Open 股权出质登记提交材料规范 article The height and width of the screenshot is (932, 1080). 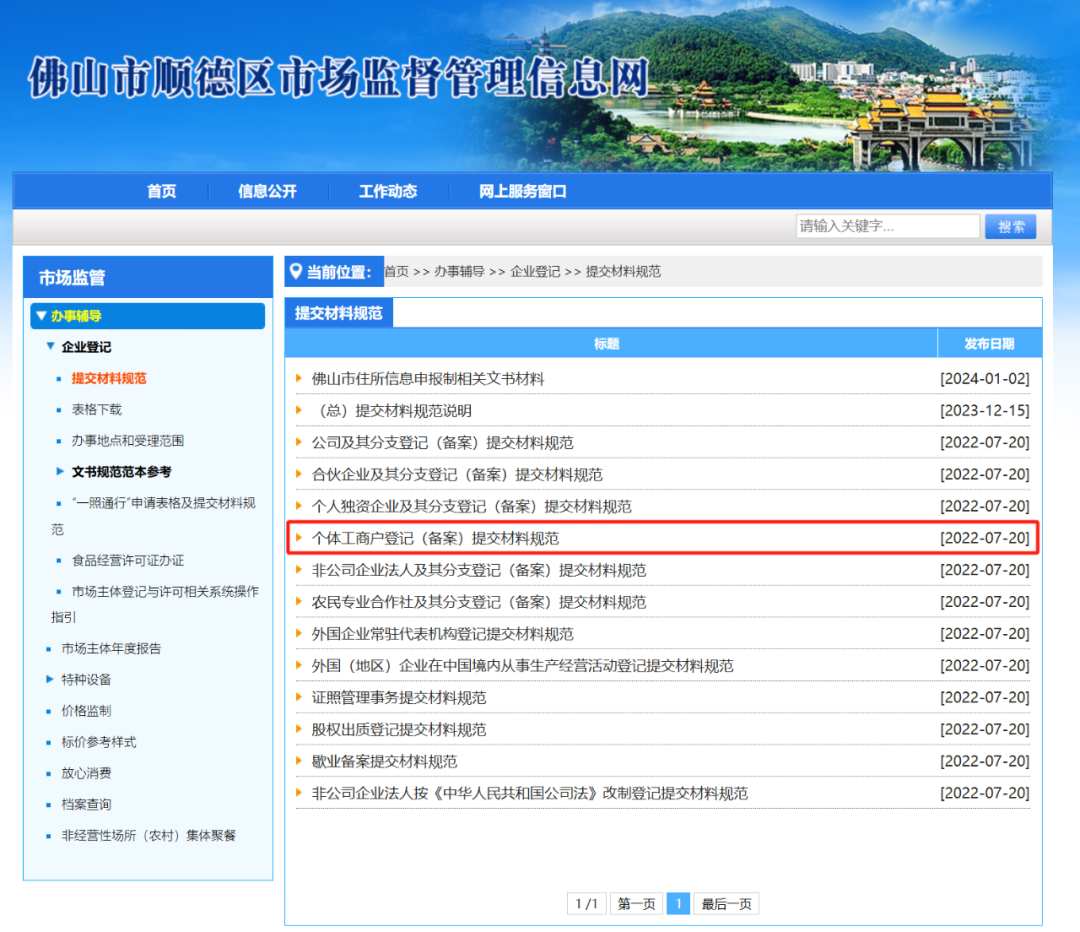click(399, 729)
